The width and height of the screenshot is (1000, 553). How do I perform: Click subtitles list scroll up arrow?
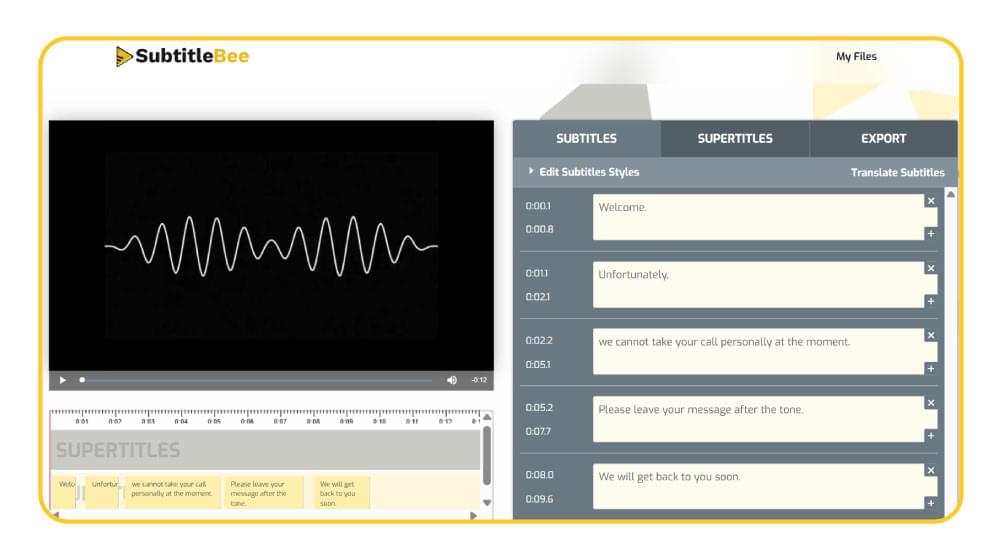point(951,194)
